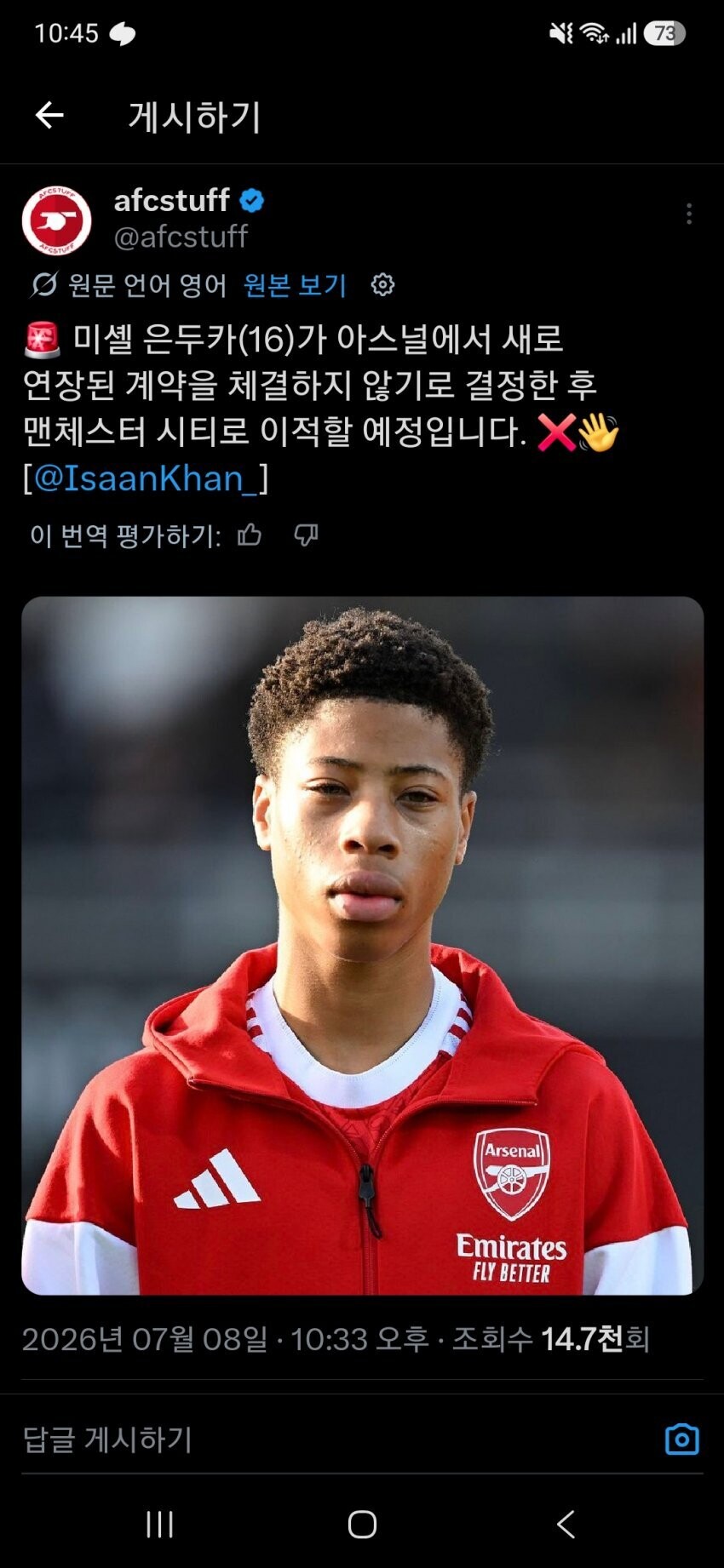Tap the 조회수 14.7천회 view count
The width and height of the screenshot is (724, 1568).
pos(550,1339)
